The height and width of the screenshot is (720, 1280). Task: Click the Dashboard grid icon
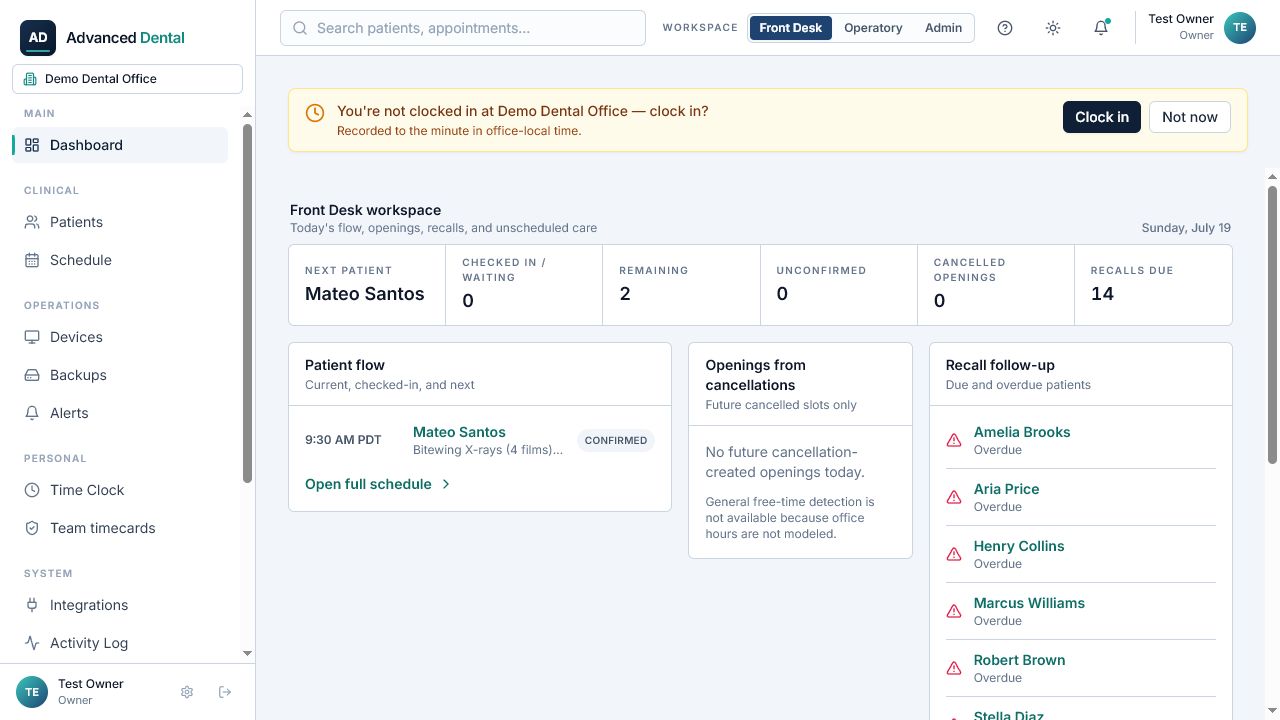tap(32, 145)
